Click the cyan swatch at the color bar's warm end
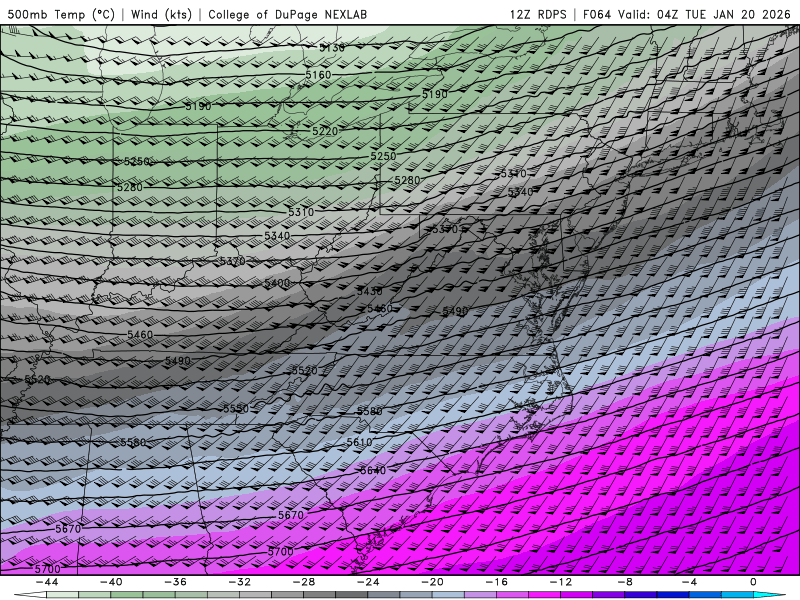 770,595
